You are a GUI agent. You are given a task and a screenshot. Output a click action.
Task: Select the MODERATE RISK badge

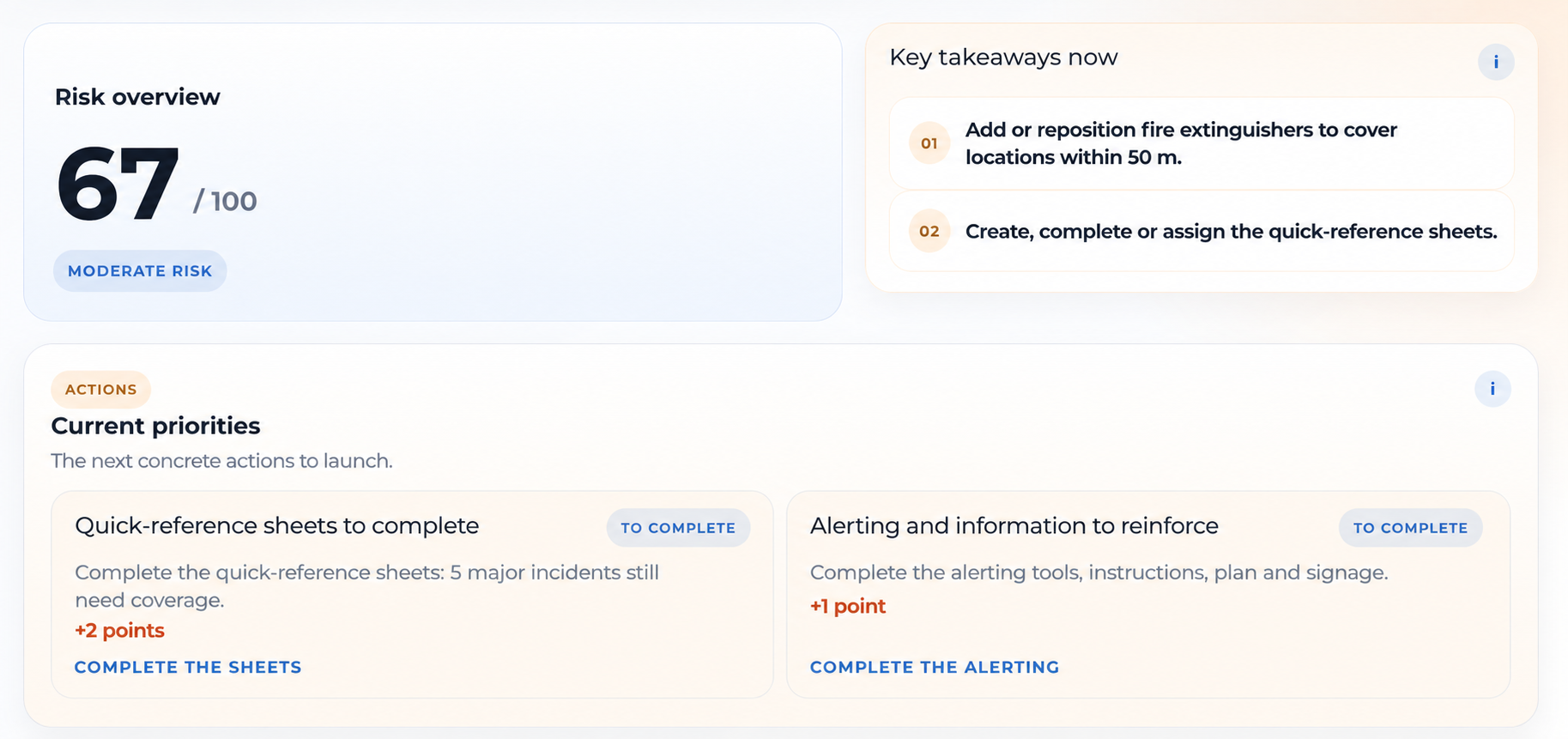click(140, 271)
